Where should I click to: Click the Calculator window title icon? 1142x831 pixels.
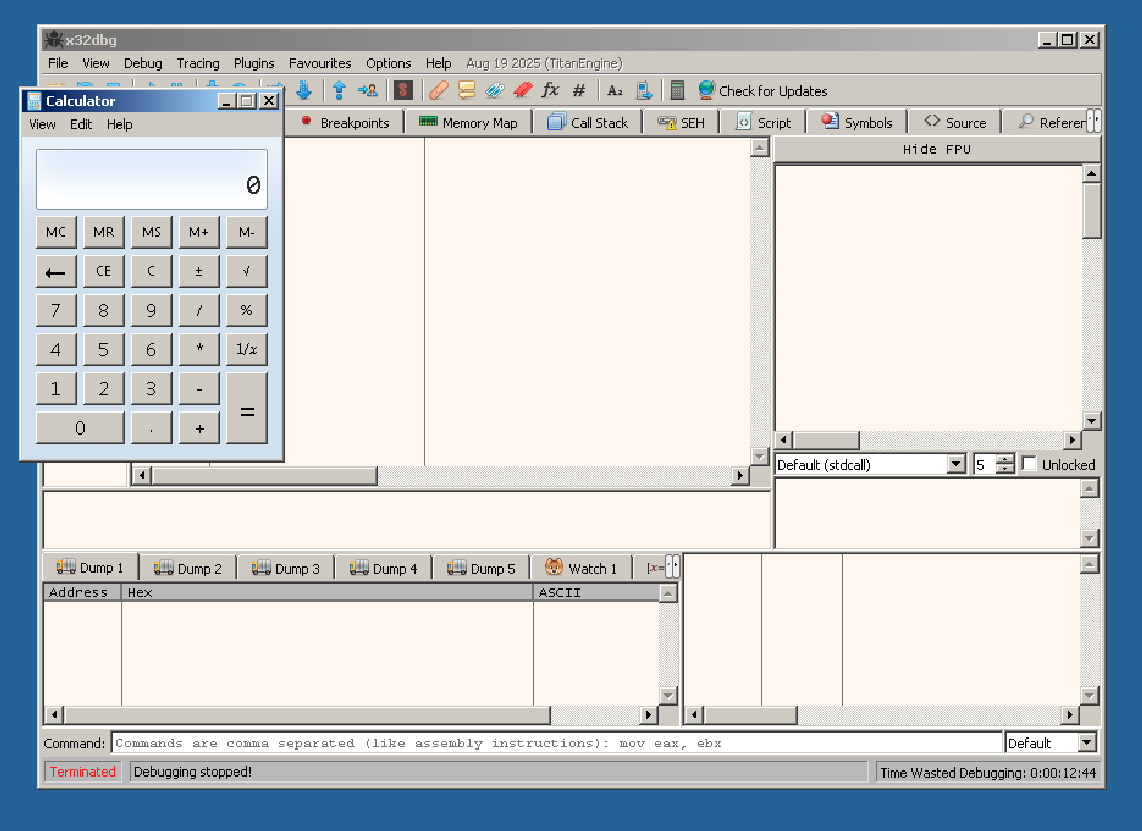34,101
